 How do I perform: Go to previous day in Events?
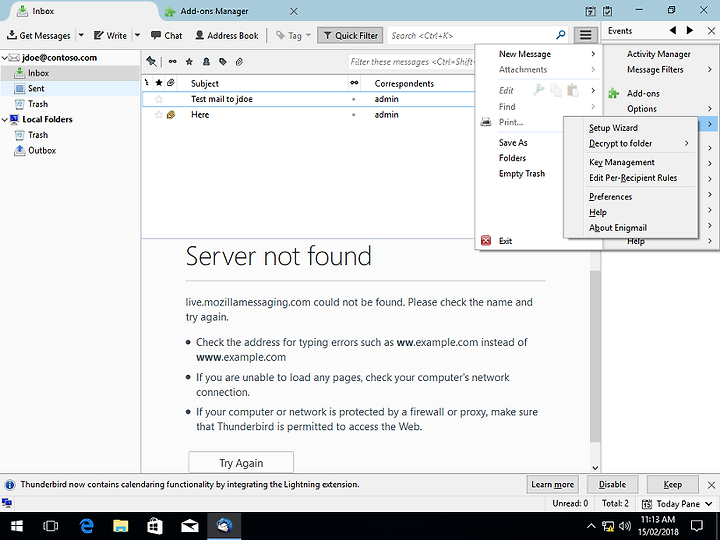coord(673,30)
